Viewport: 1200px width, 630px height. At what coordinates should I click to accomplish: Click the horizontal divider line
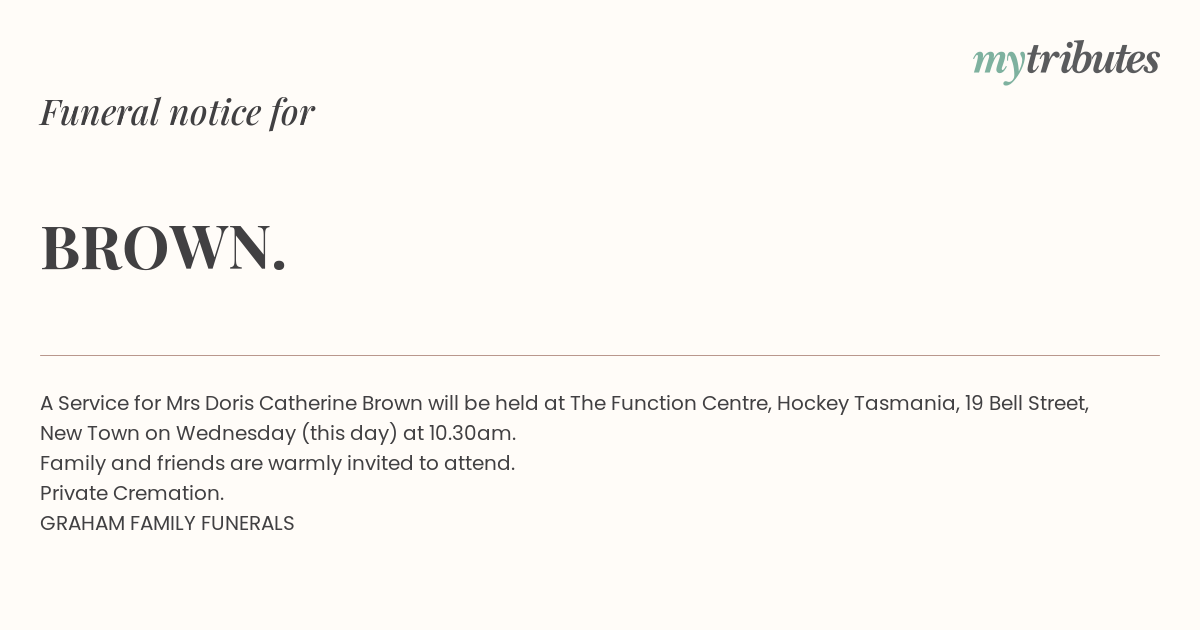pos(600,355)
